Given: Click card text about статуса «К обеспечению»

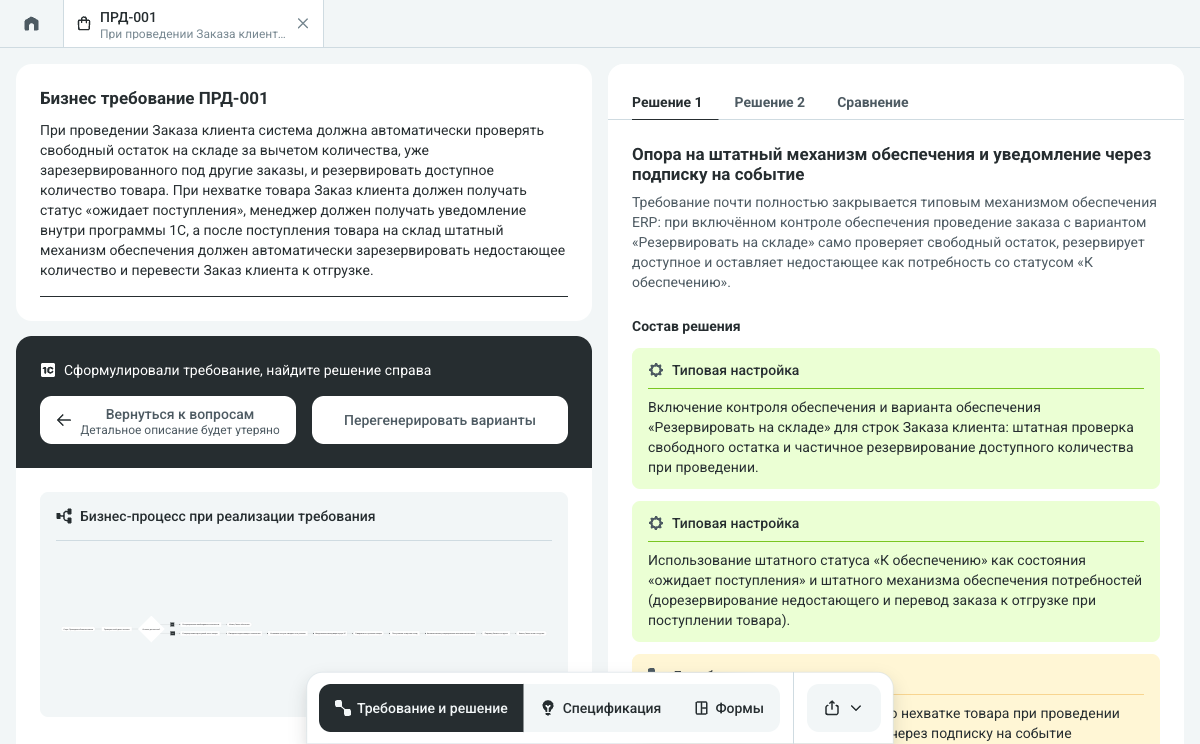Looking at the screenshot, I should click(895, 590).
